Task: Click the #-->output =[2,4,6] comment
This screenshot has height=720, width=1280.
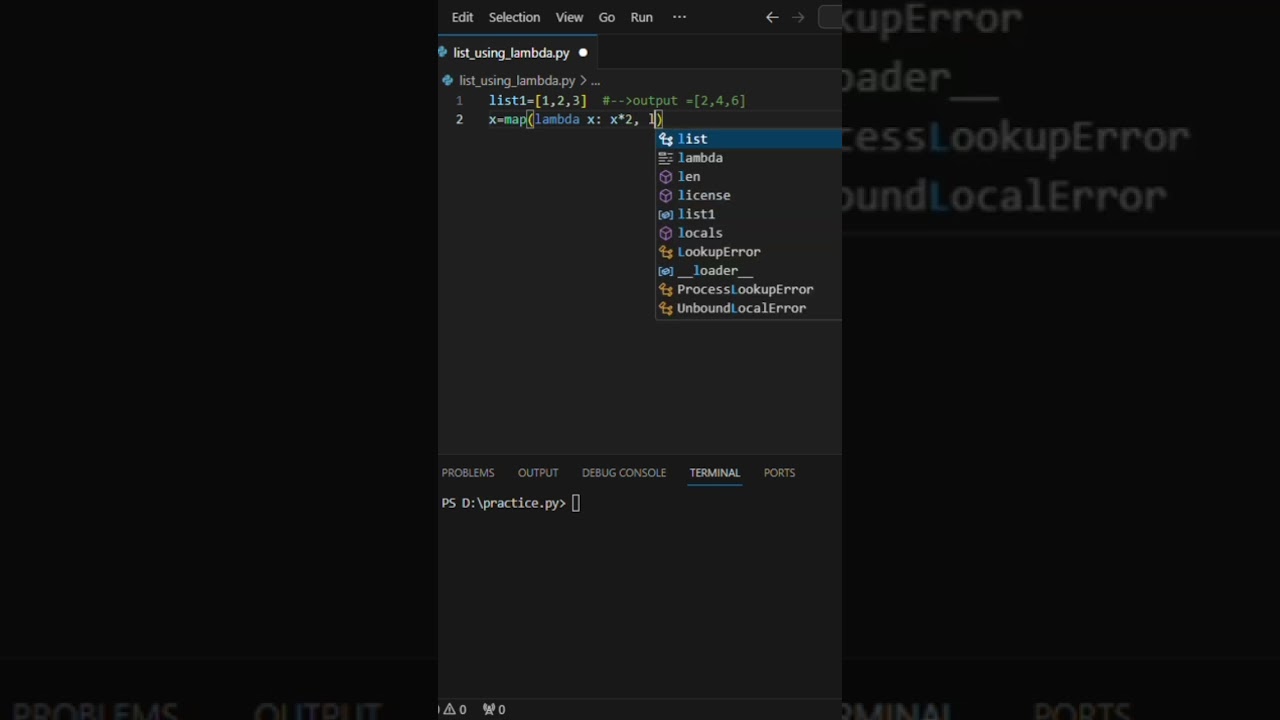Action: click(x=673, y=101)
